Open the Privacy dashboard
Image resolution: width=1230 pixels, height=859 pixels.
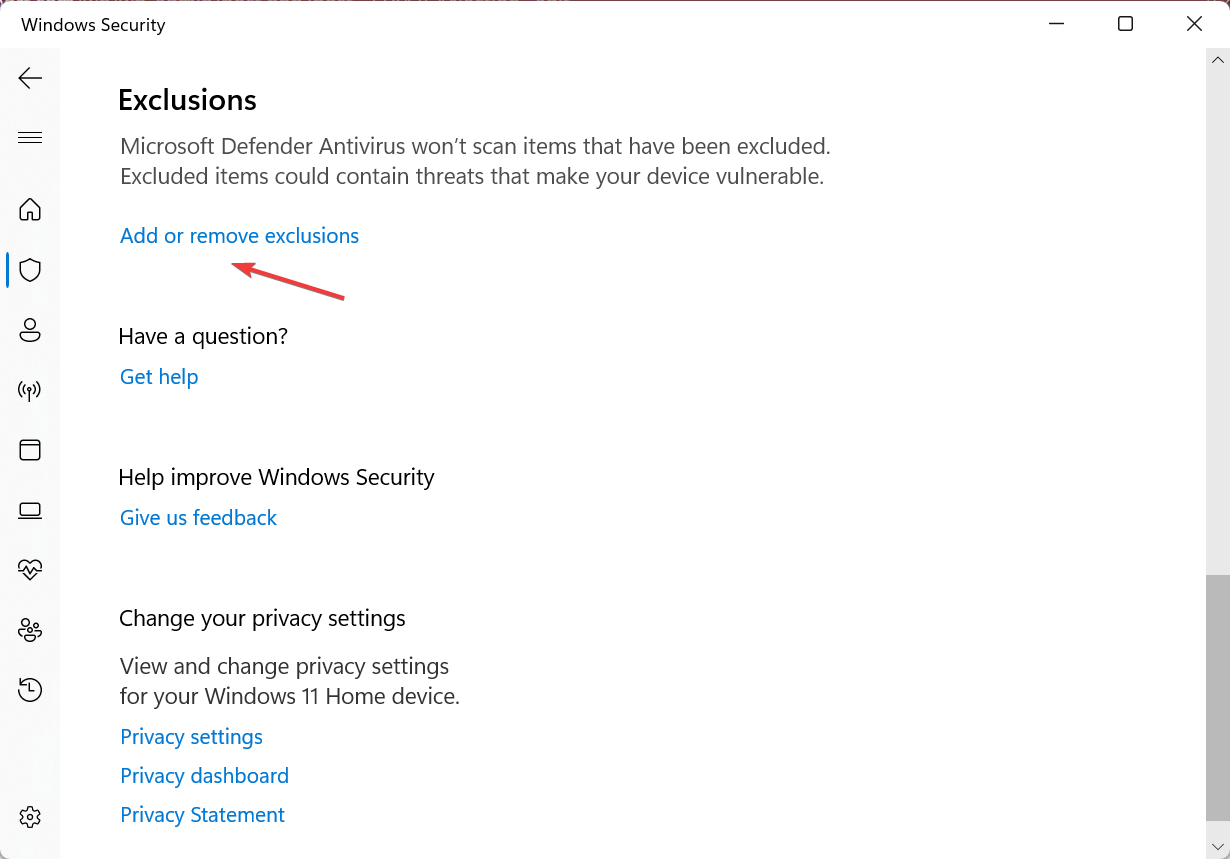point(204,775)
